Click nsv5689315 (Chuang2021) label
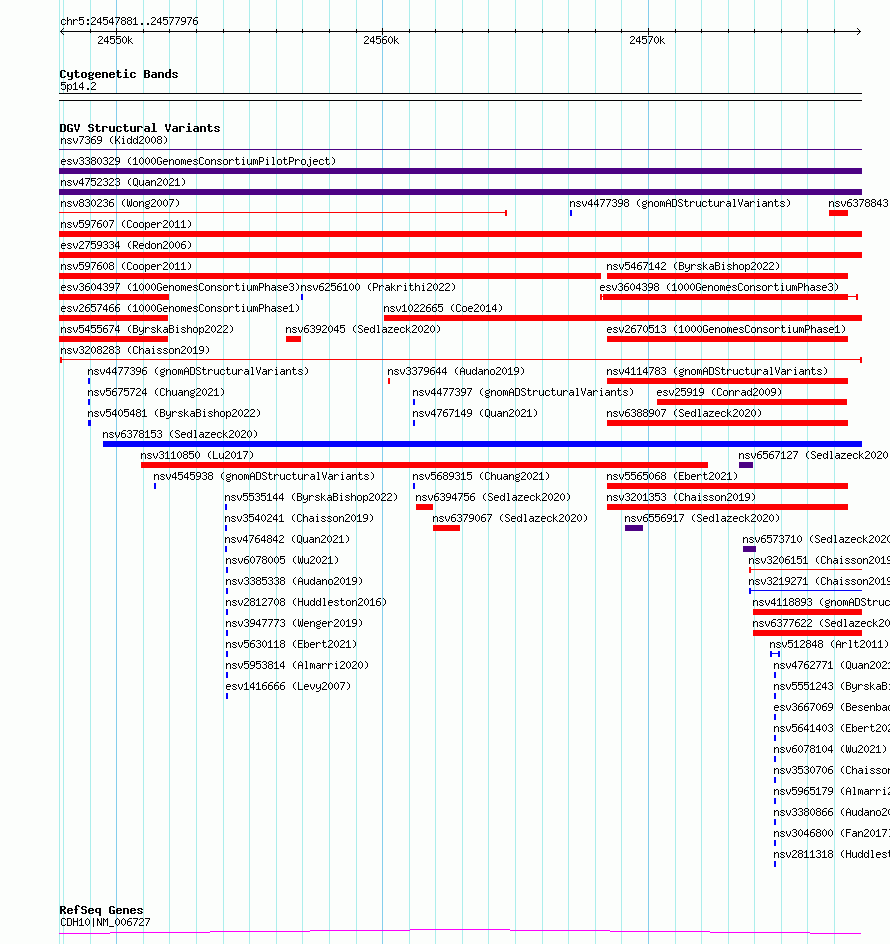The width and height of the screenshot is (890, 944). (x=481, y=477)
